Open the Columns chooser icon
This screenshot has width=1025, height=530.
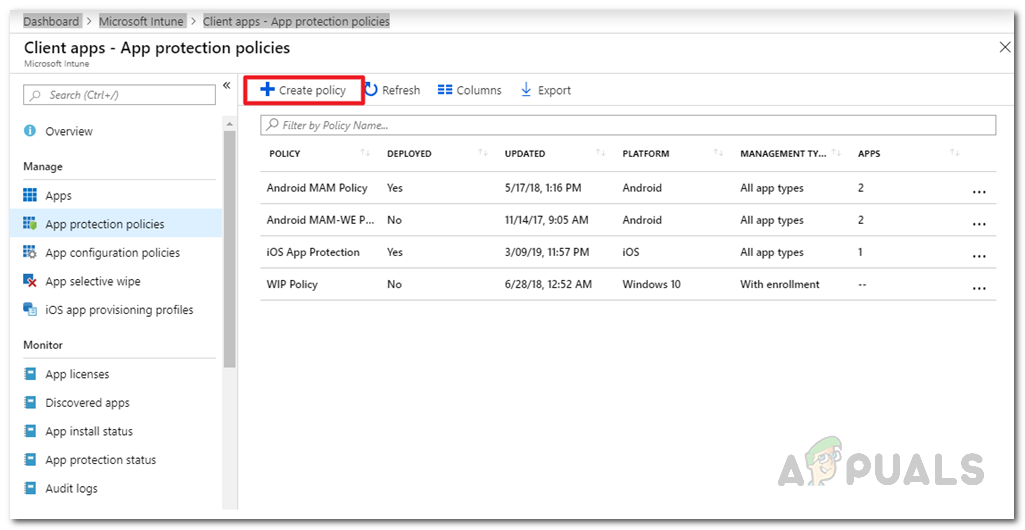[445, 90]
